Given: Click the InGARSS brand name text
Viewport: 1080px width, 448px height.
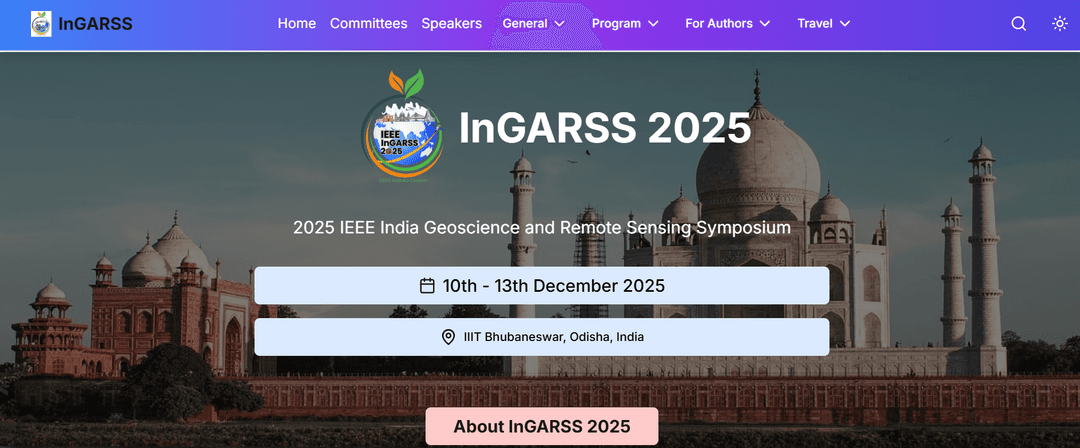Looking at the screenshot, I should [96, 24].
